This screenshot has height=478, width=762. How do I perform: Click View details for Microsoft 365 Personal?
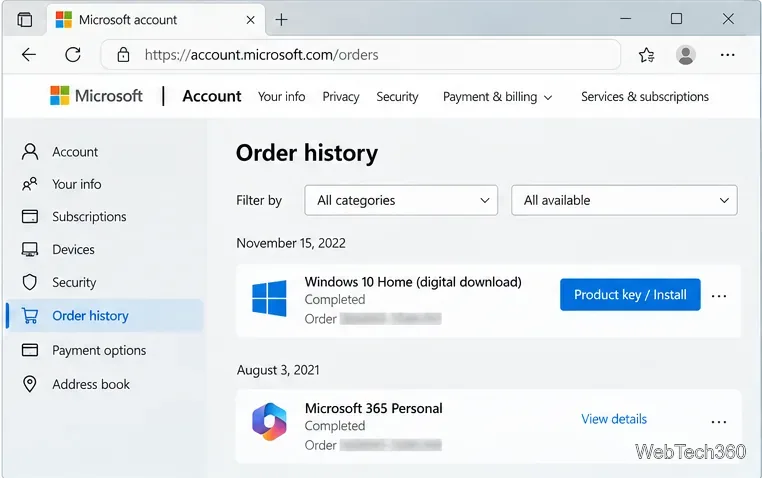pos(614,419)
